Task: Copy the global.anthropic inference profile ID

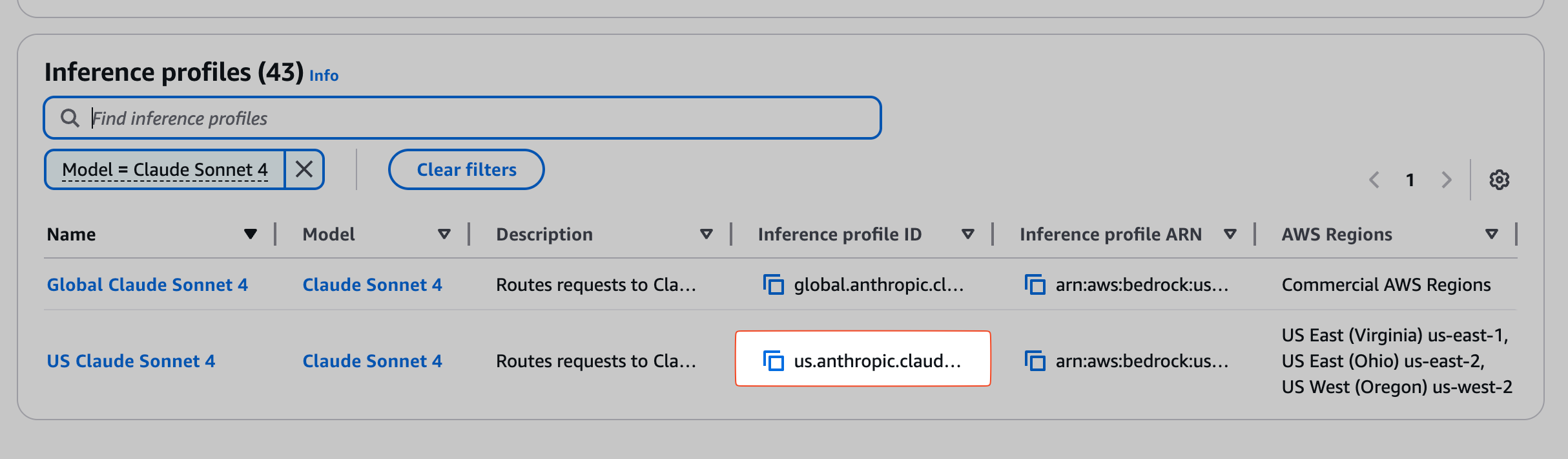Action: point(774,285)
